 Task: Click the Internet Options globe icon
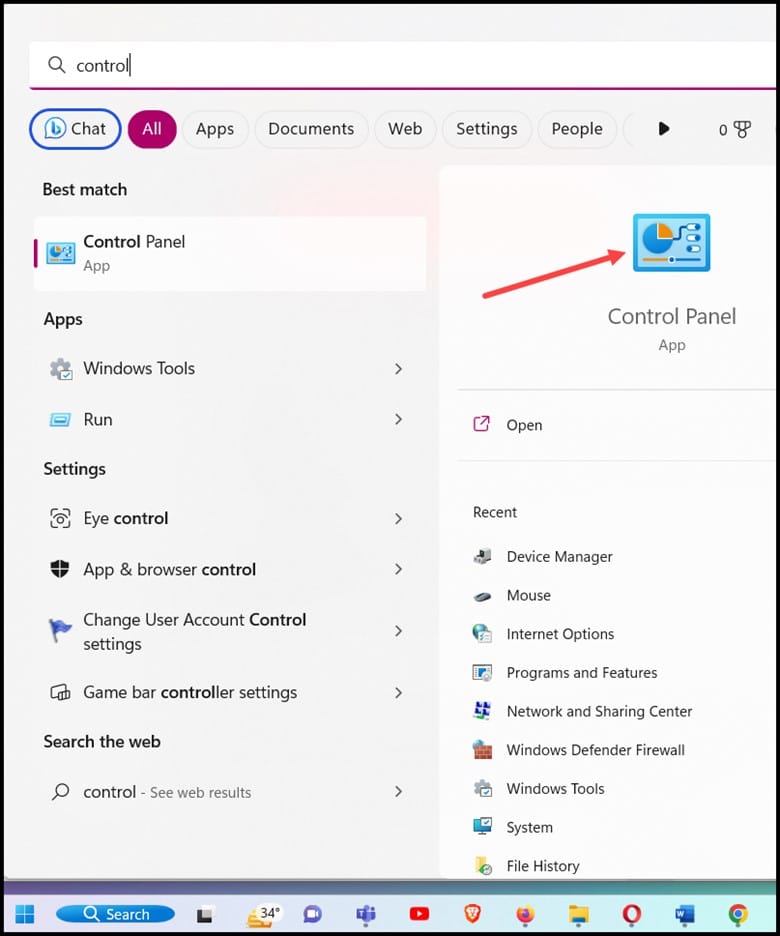coord(482,633)
